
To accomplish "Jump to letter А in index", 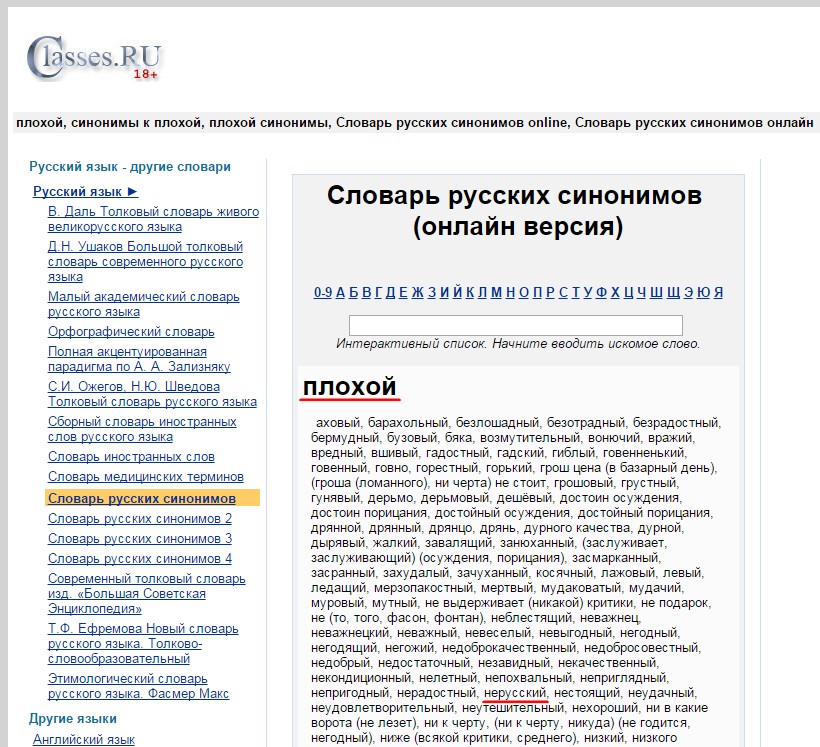I will point(340,292).
